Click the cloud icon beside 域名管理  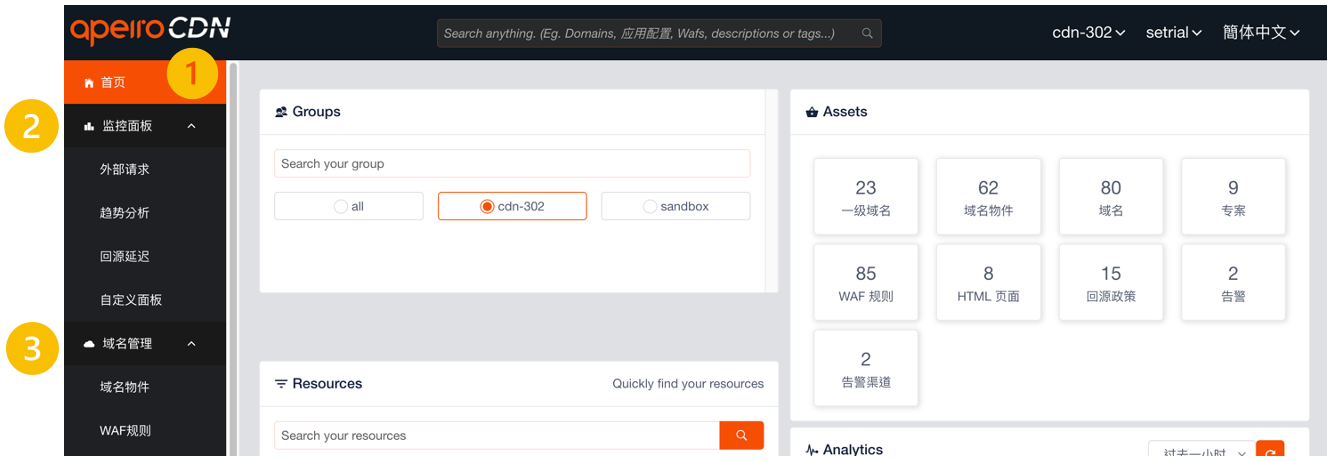point(89,344)
